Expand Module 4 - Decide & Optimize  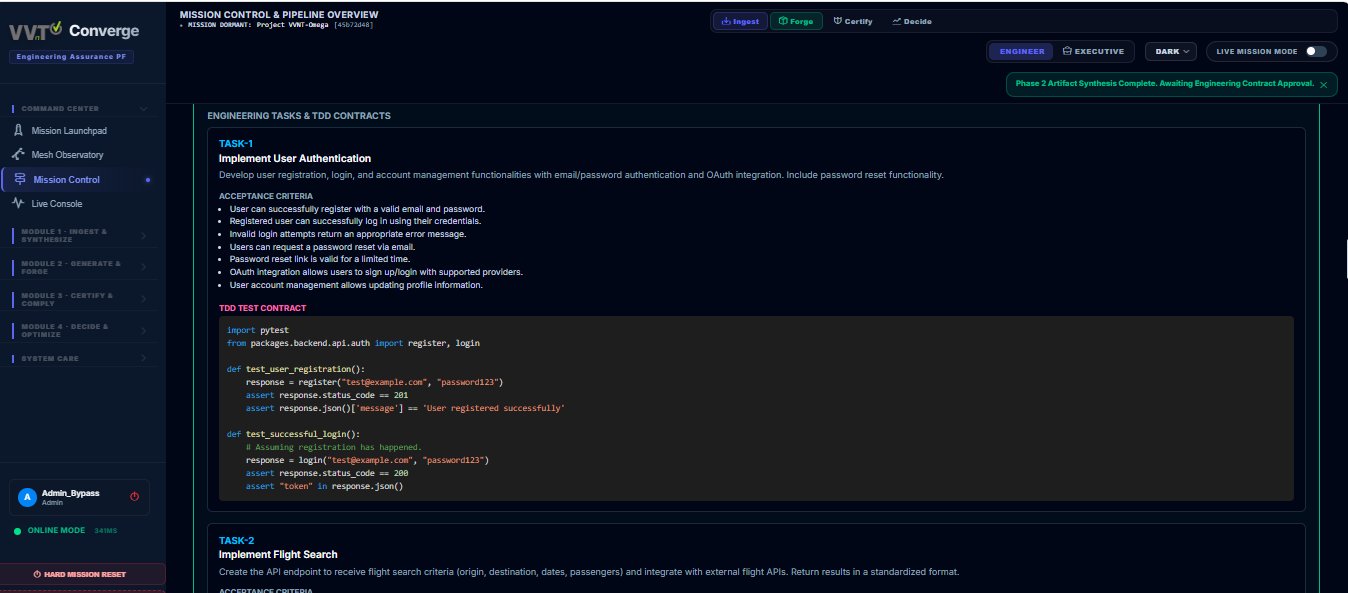click(79, 330)
